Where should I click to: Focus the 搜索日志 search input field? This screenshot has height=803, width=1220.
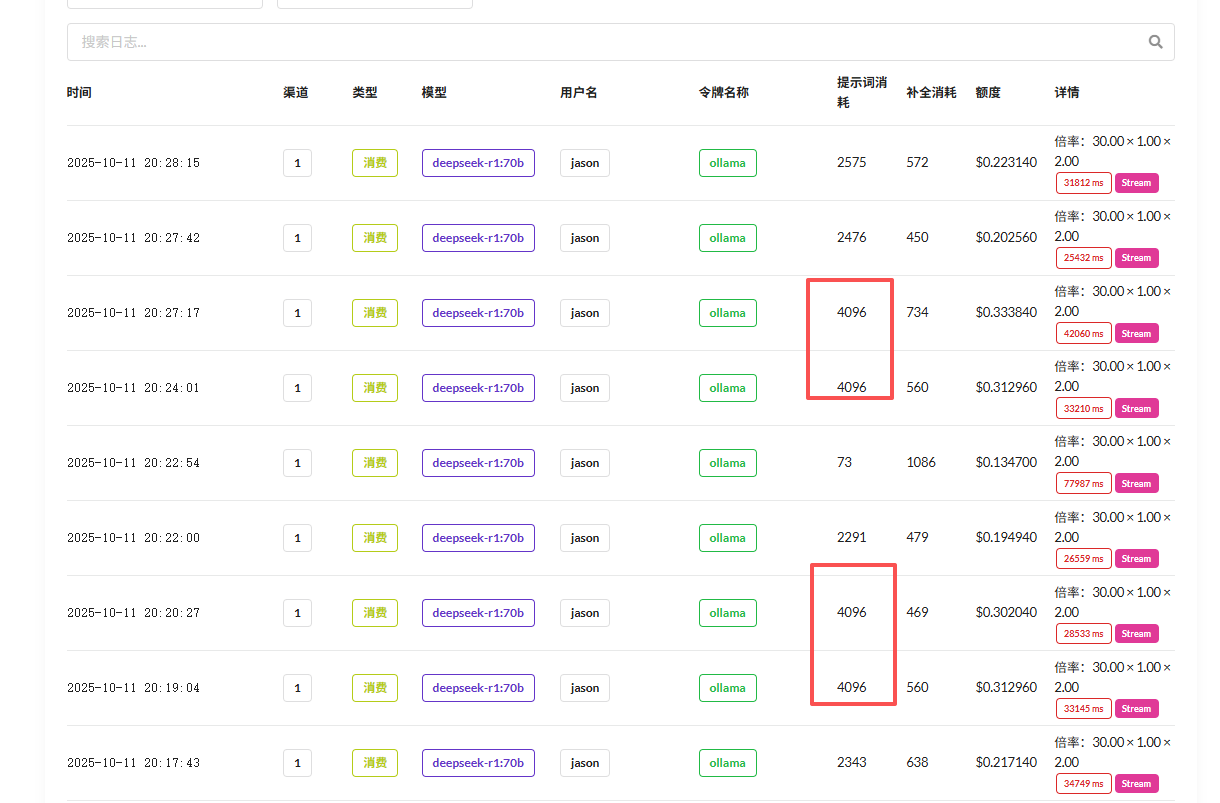pos(600,42)
